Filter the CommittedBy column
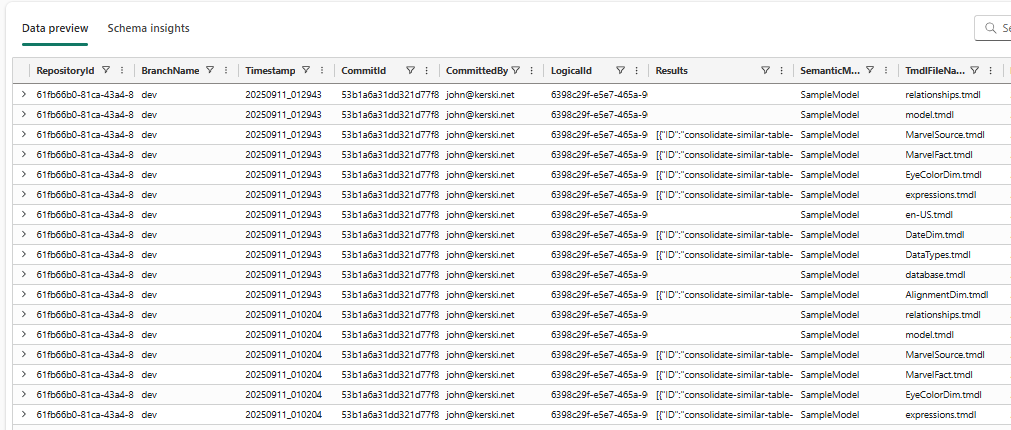This screenshot has height=430, width=1011. pos(516,71)
